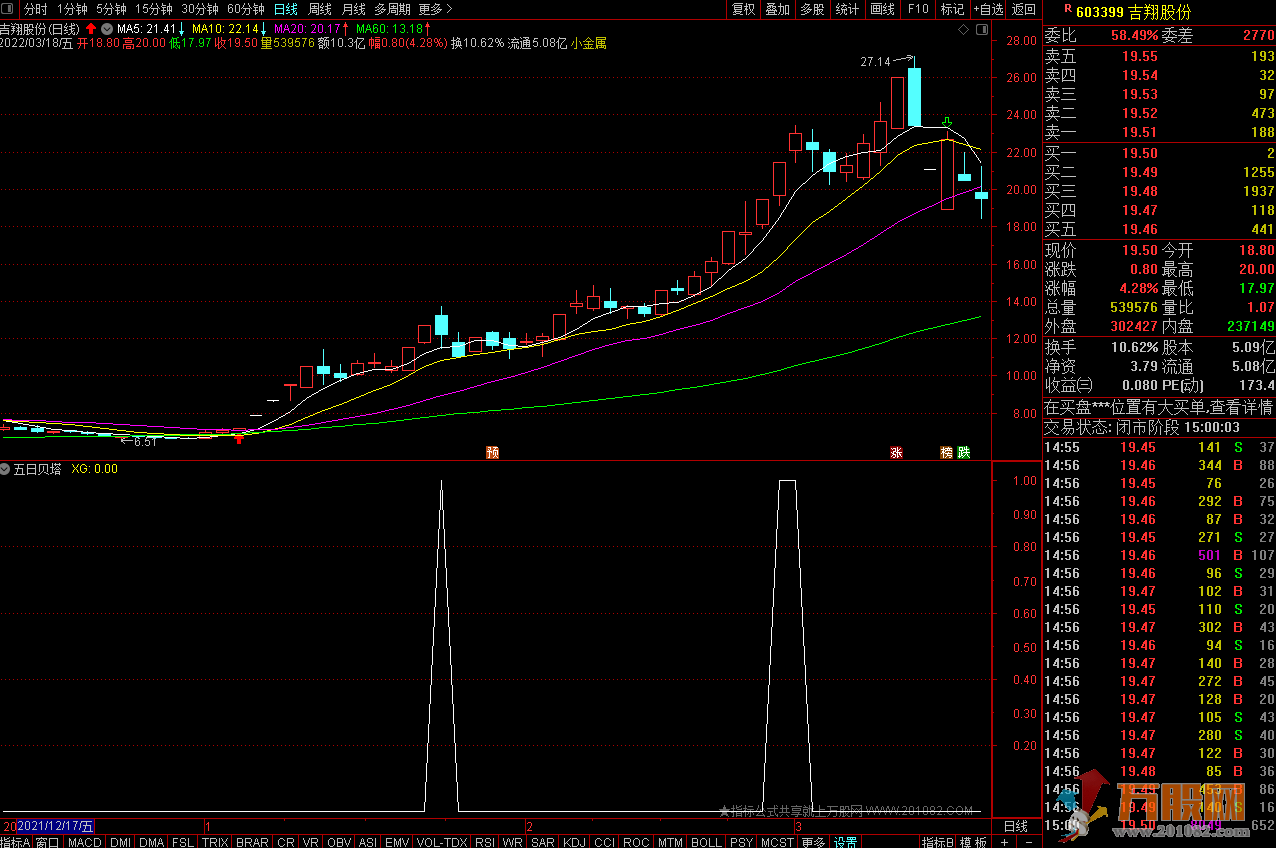
Task: Select the 60分钟 timeframe
Action: click(x=245, y=9)
